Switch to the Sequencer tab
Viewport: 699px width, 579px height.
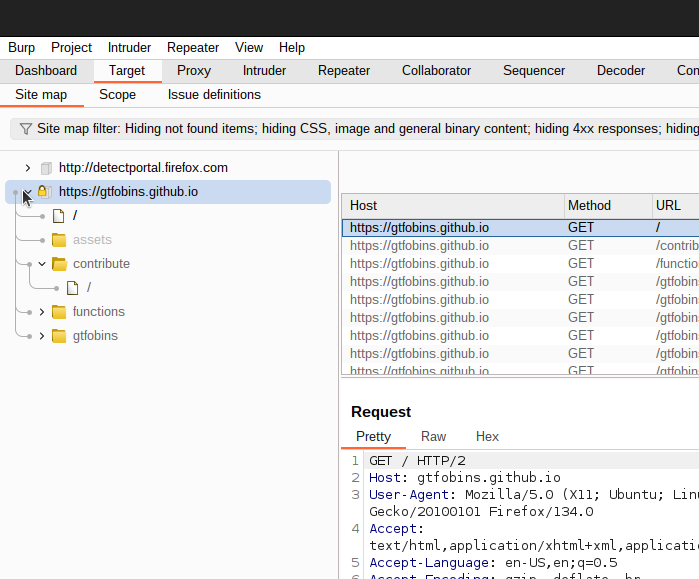(x=534, y=71)
